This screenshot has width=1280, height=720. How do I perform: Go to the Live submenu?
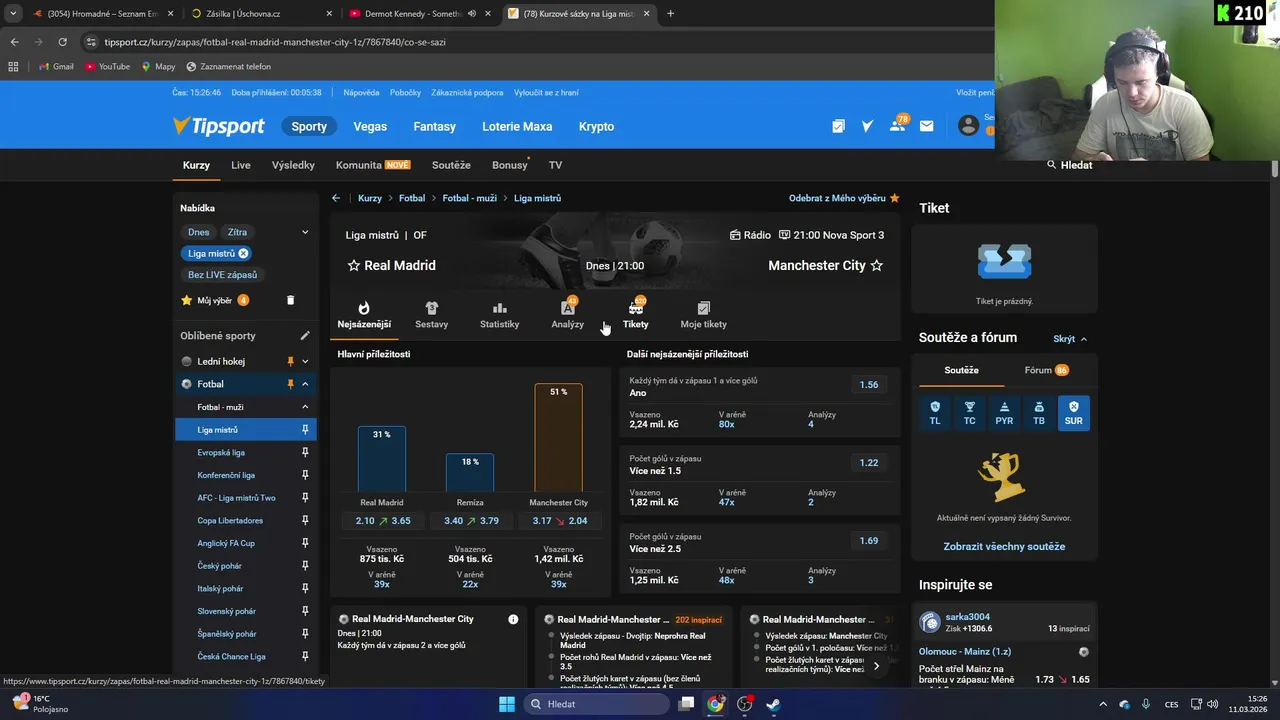pyautogui.click(x=241, y=165)
